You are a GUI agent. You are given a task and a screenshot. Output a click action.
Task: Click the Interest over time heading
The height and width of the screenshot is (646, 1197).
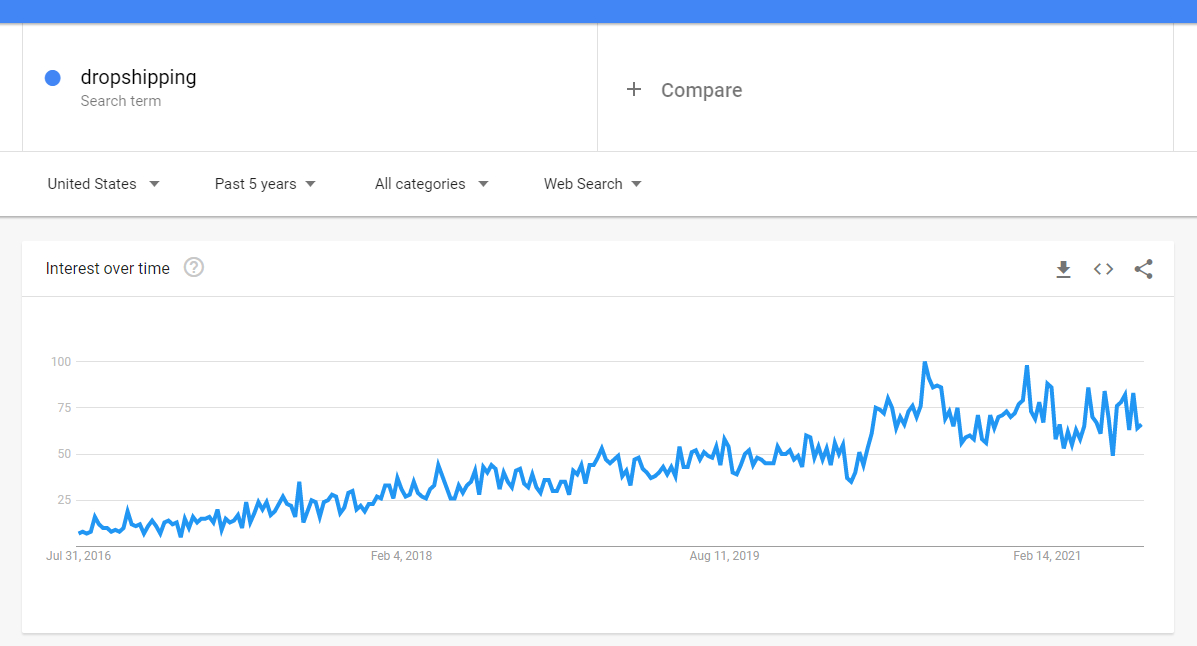[107, 268]
